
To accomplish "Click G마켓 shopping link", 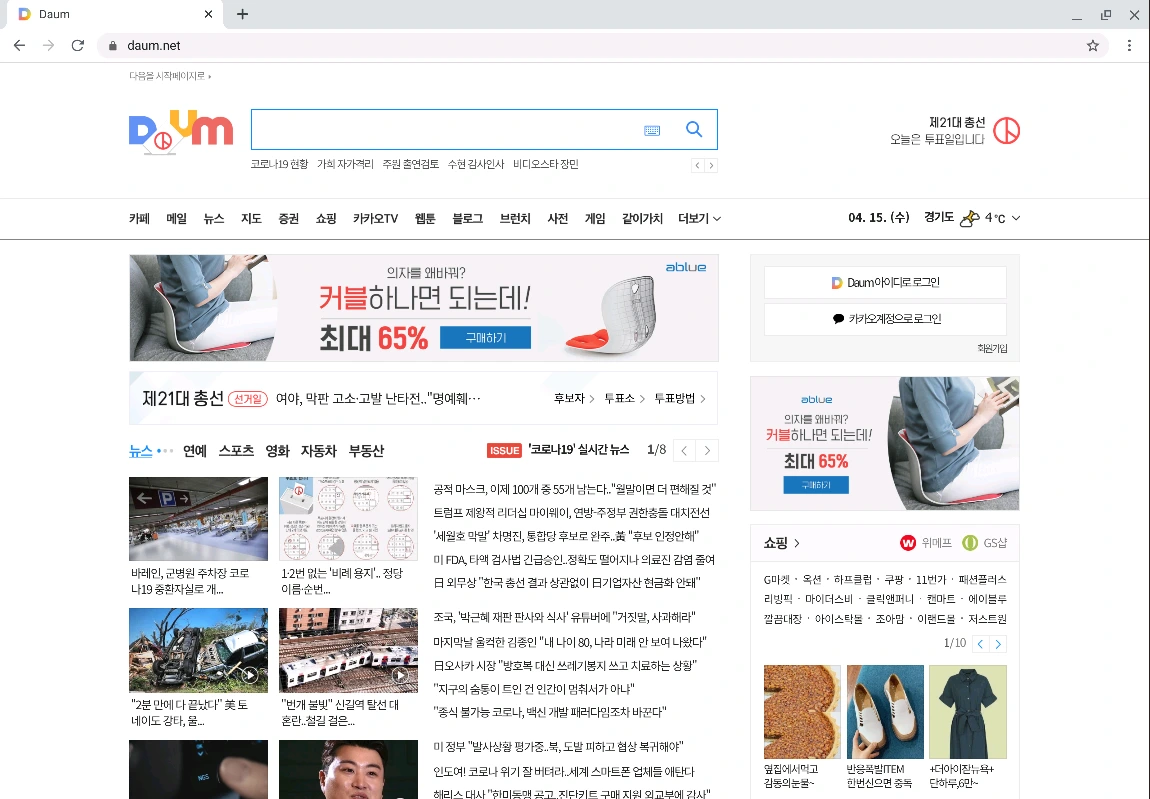I will [777, 580].
